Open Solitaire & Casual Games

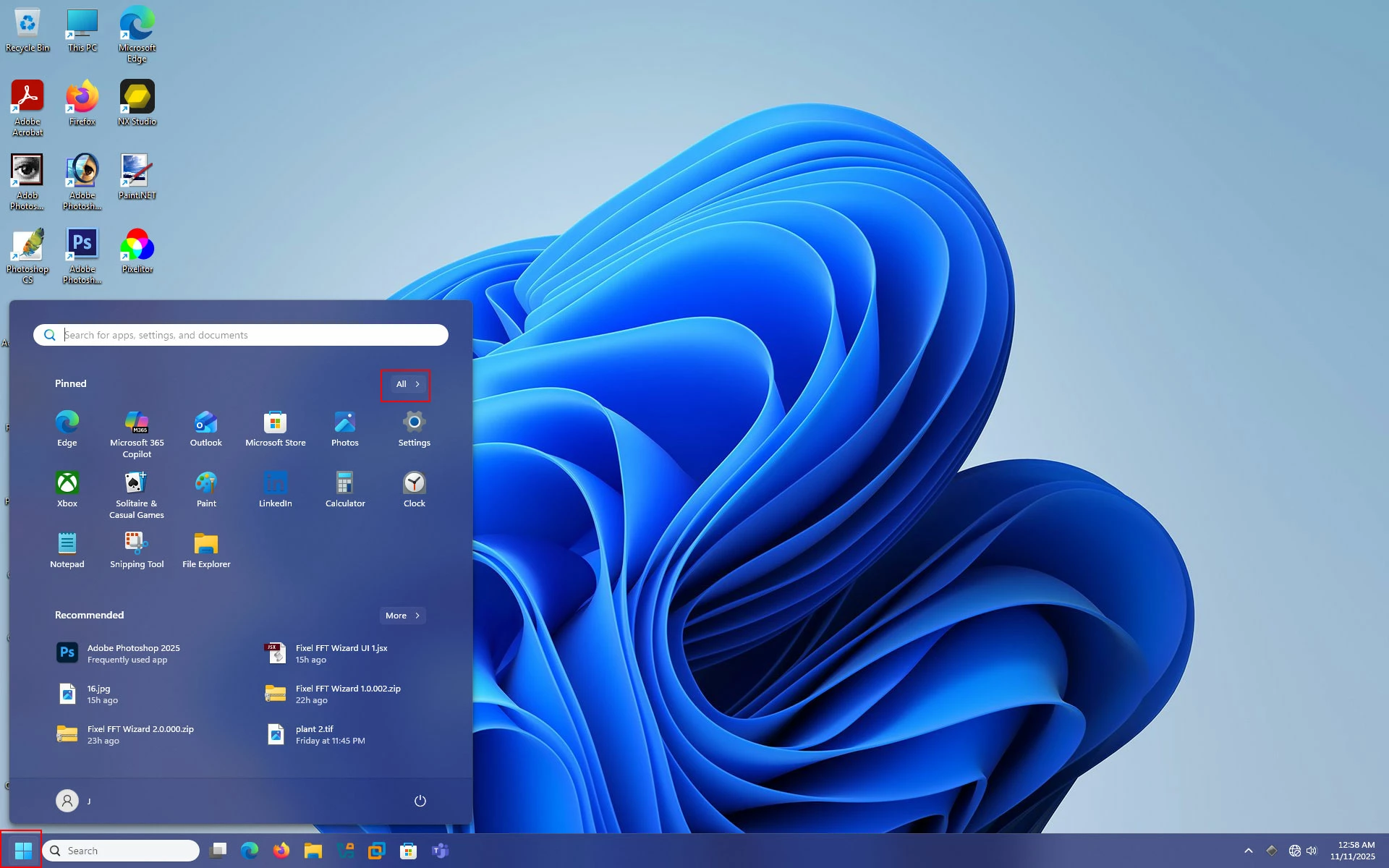pyautogui.click(x=137, y=494)
